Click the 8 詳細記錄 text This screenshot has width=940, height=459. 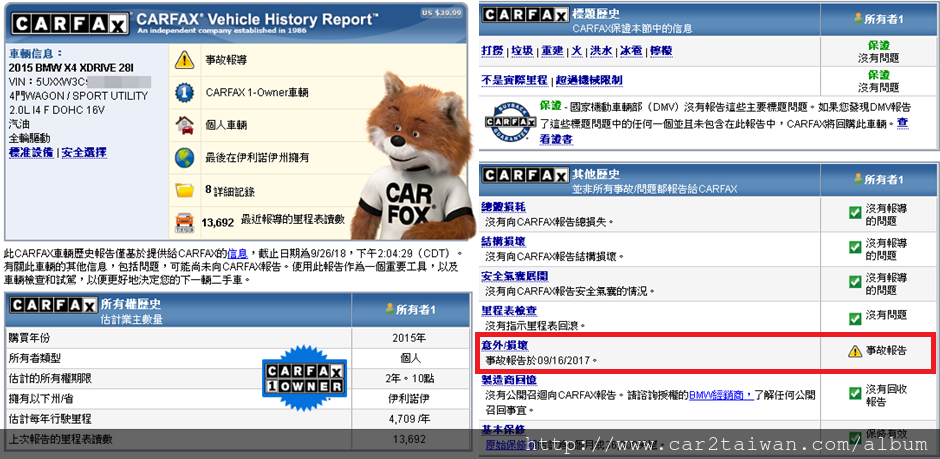(230, 191)
